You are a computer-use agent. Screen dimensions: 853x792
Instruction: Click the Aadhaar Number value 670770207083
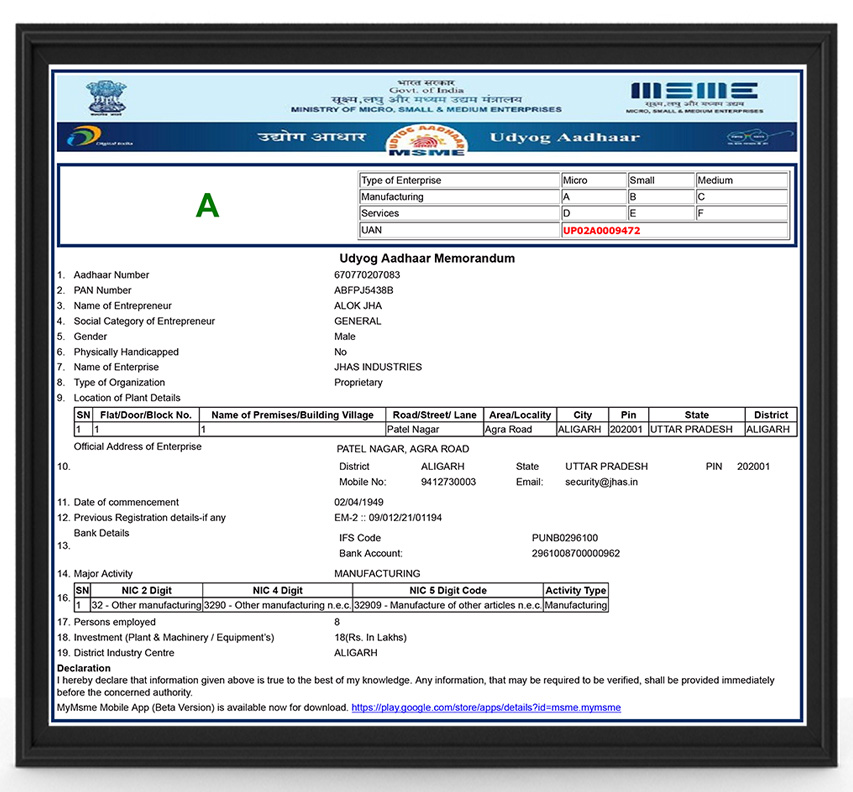pos(367,275)
